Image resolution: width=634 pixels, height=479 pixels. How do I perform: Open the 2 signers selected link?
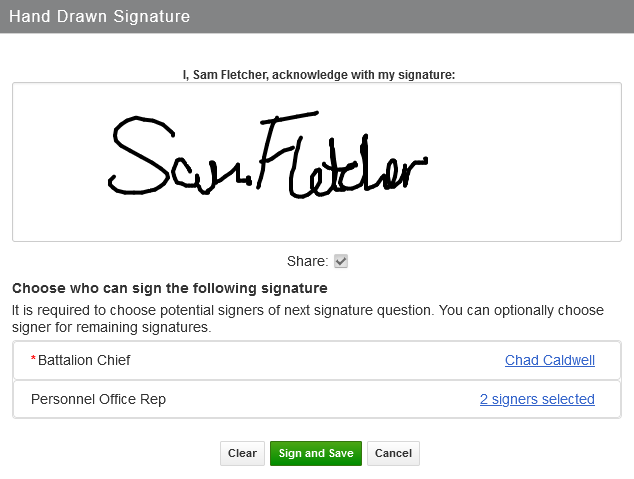[537, 399]
